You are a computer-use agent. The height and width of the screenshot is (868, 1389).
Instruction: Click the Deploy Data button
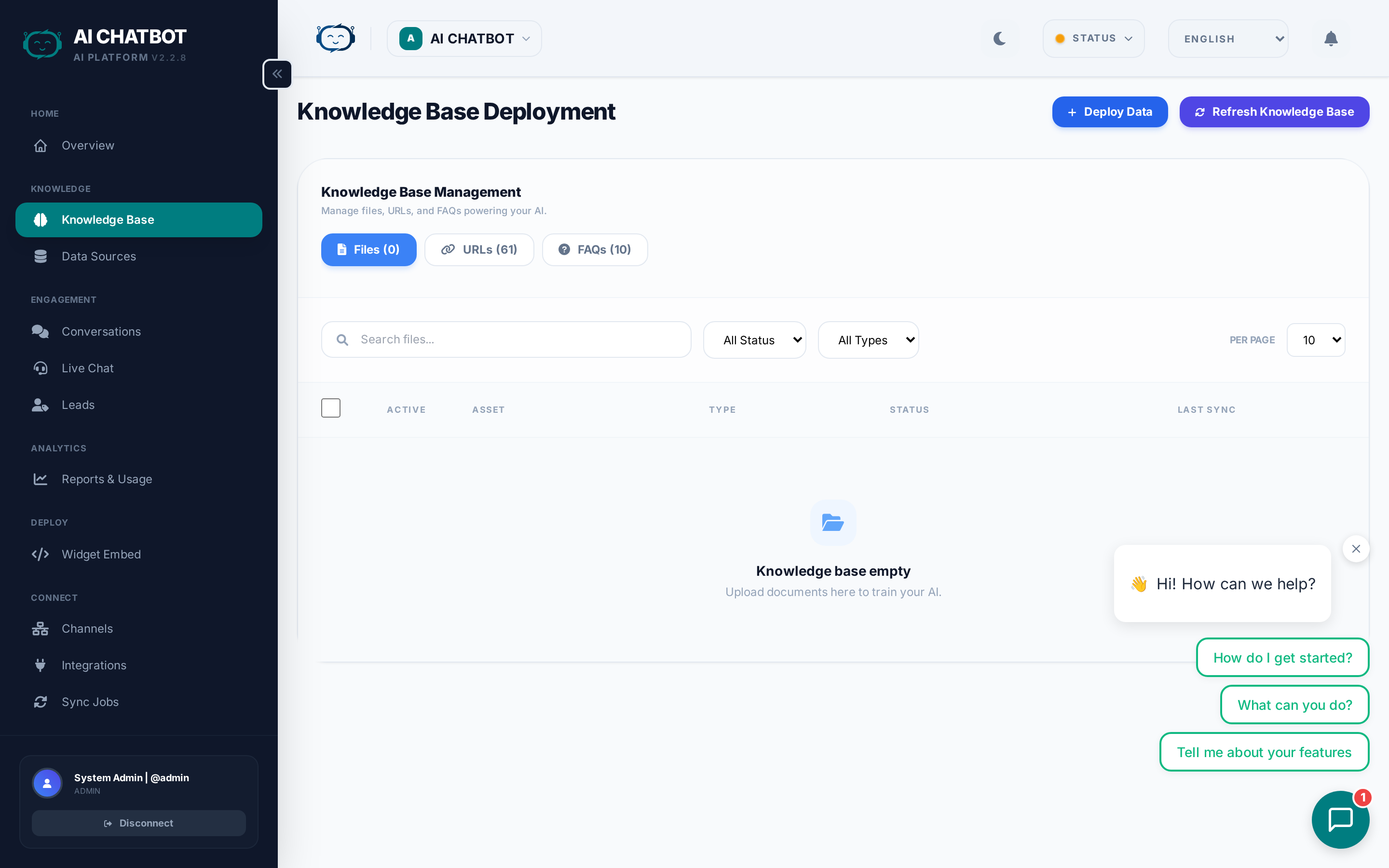tap(1109, 112)
